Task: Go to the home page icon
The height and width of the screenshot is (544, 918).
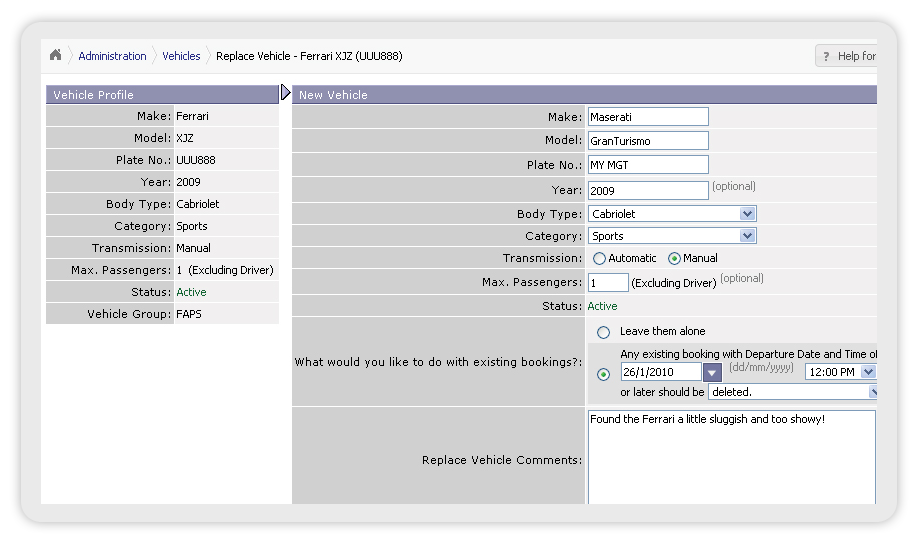Action: pyautogui.click(x=56, y=55)
